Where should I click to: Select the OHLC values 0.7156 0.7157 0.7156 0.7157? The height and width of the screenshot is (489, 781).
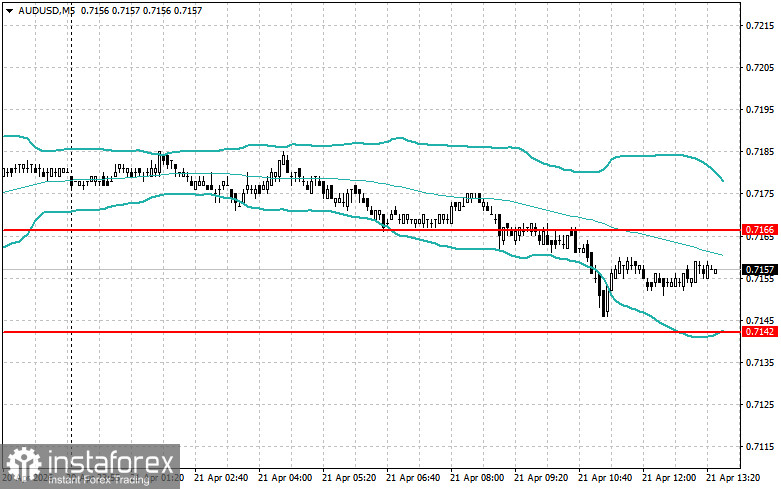[x=141, y=10]
